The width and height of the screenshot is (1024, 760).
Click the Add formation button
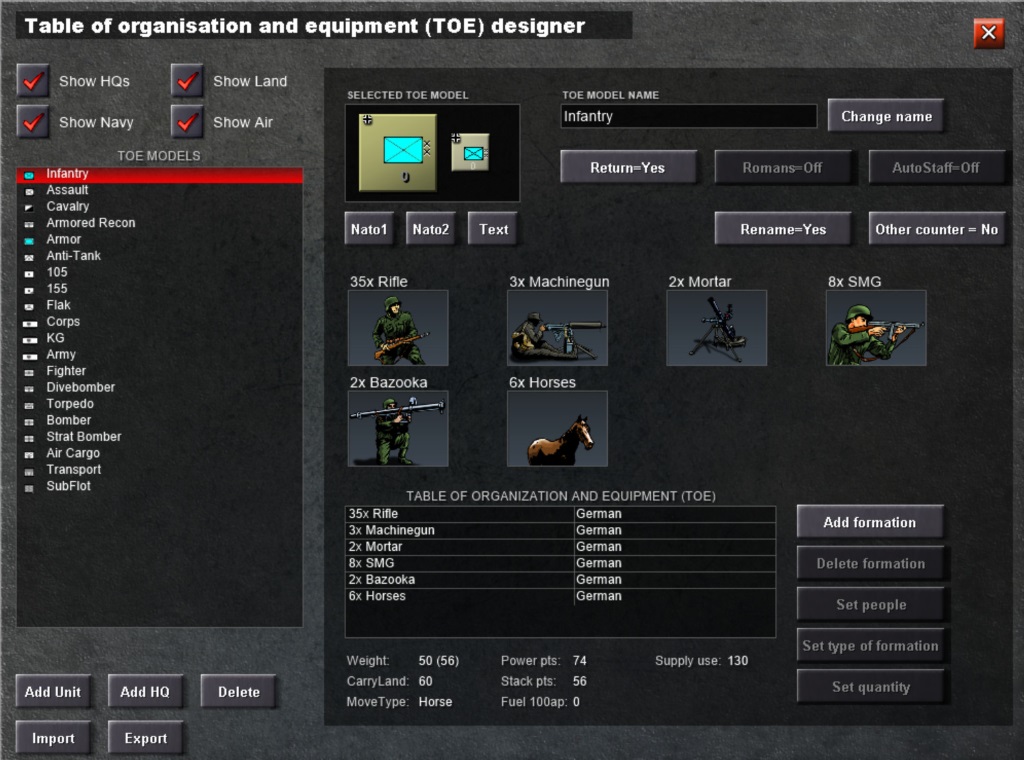point(870,522)
